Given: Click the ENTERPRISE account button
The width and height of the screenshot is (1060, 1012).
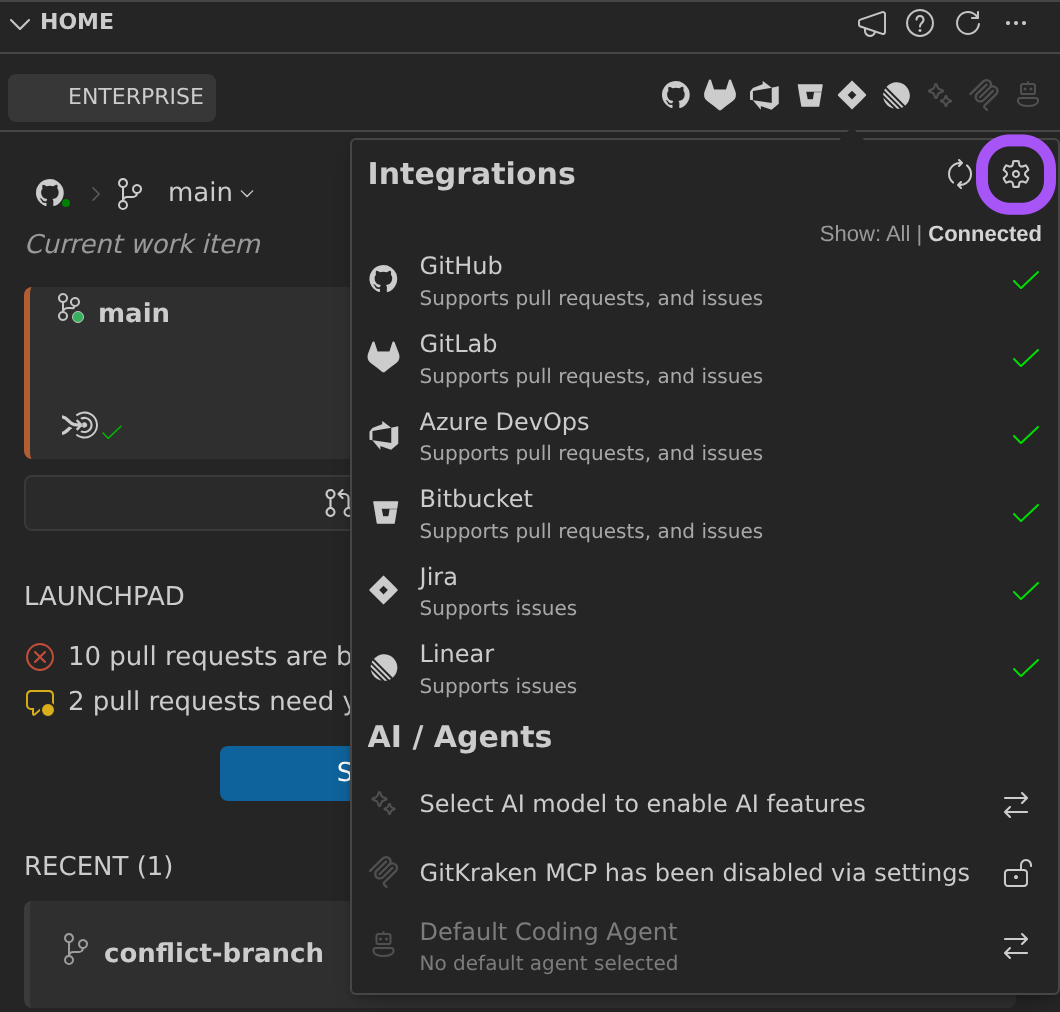Looking at the screenshot, I should pyautogui.click(x=112, y=97).
